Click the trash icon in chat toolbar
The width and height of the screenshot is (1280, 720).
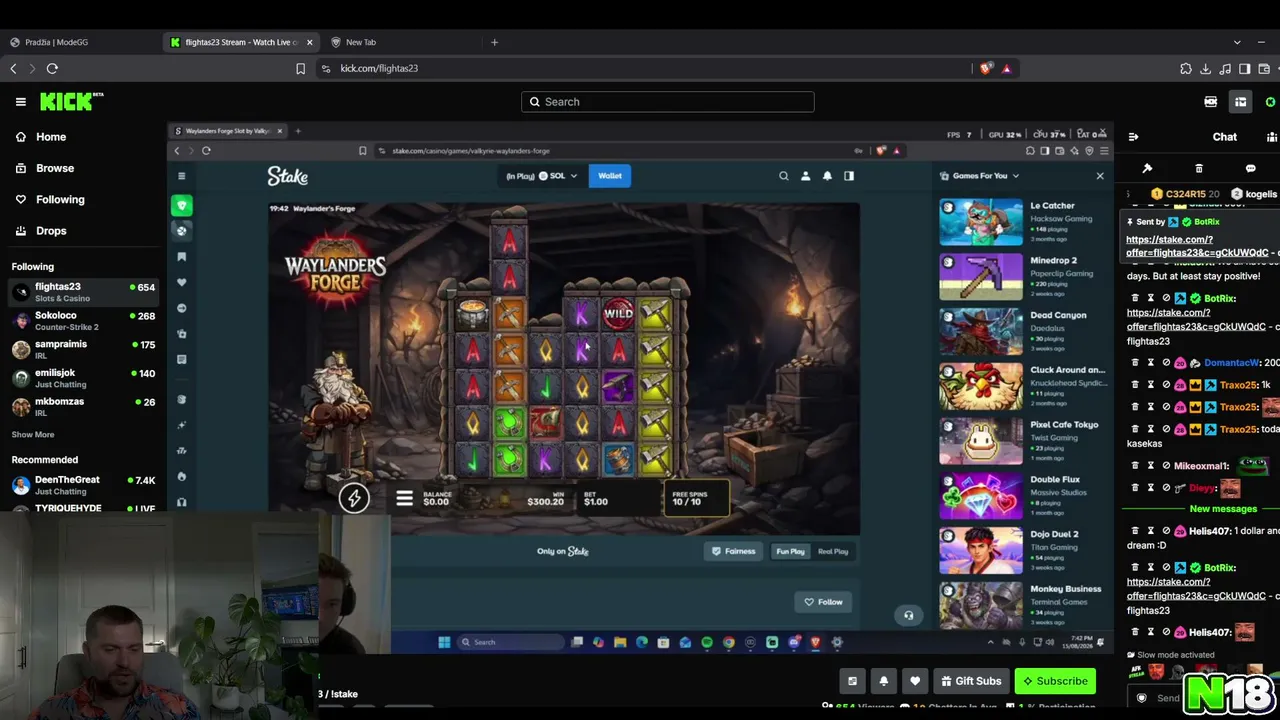tap(1199, 168)
